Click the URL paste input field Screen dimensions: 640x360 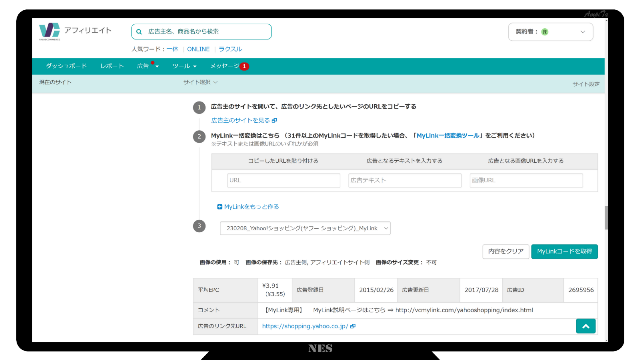(x=284, y=180)
